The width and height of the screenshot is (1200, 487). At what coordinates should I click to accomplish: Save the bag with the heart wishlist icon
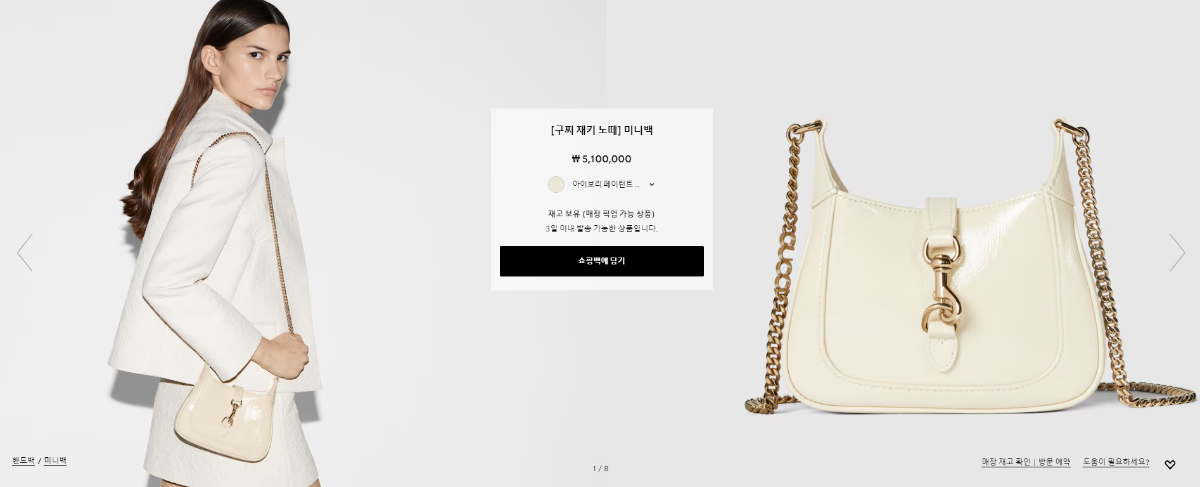pos(1170,464)
